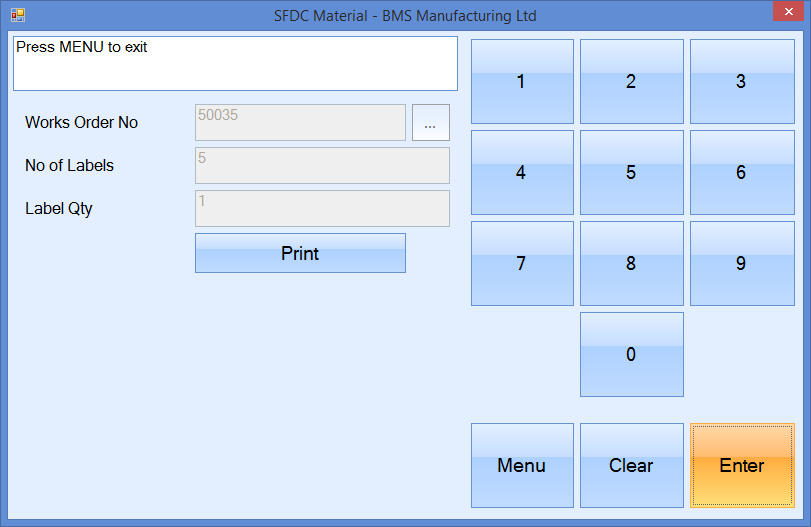Select the No of Labels field
Image resolution: width=811 pixels, height=527 pixels.
click(321, 166)
